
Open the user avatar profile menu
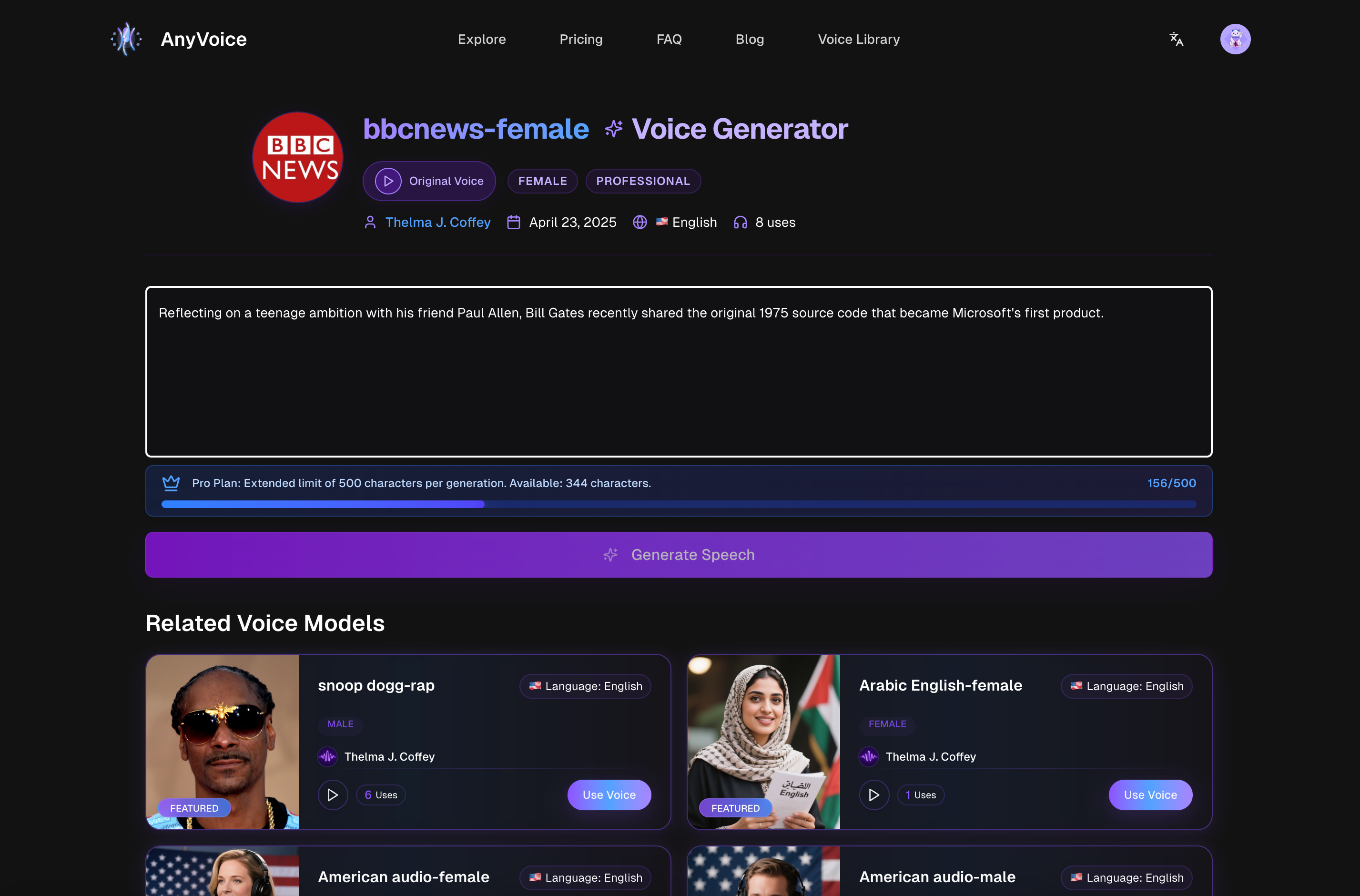(1235, 39)
